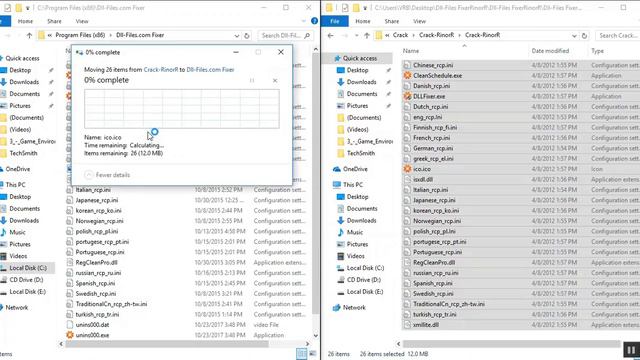Image resolution: width=640 pixels, height=360 pixels.
Task: Sort by Name column in right window
Action: 411,51
